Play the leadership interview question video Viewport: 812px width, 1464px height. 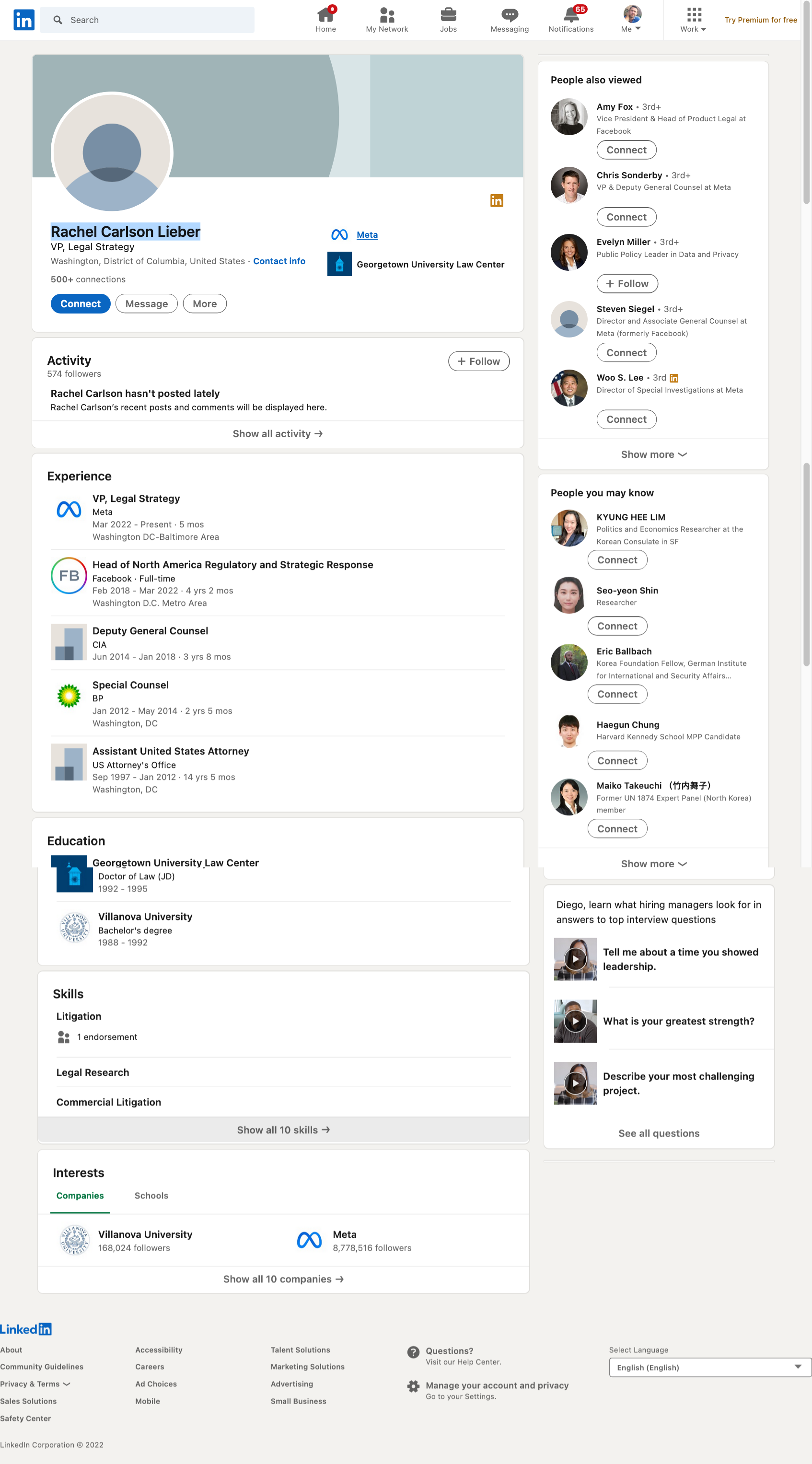tap(575, 959)
